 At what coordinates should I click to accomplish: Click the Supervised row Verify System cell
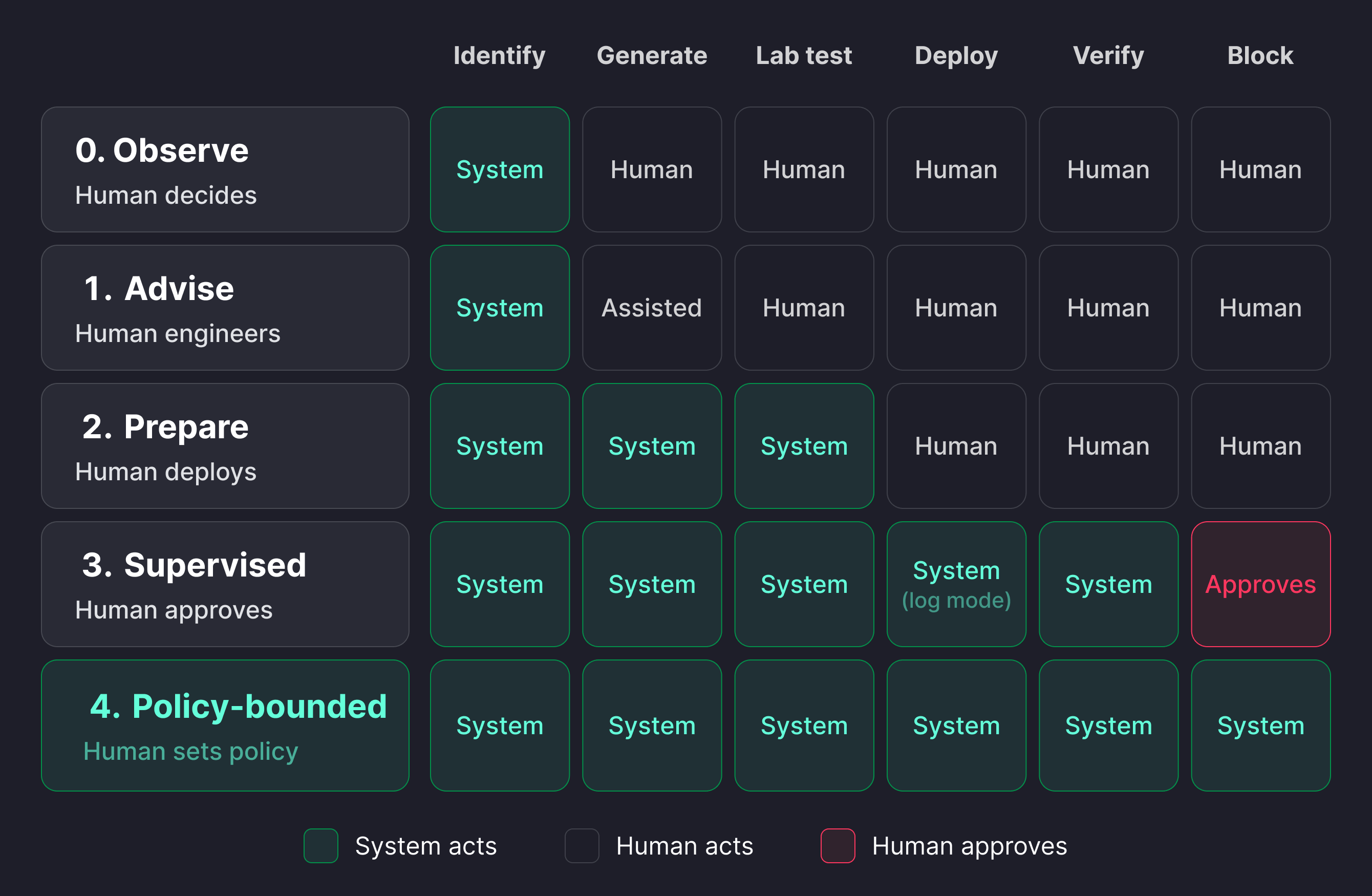(1108, 584)
